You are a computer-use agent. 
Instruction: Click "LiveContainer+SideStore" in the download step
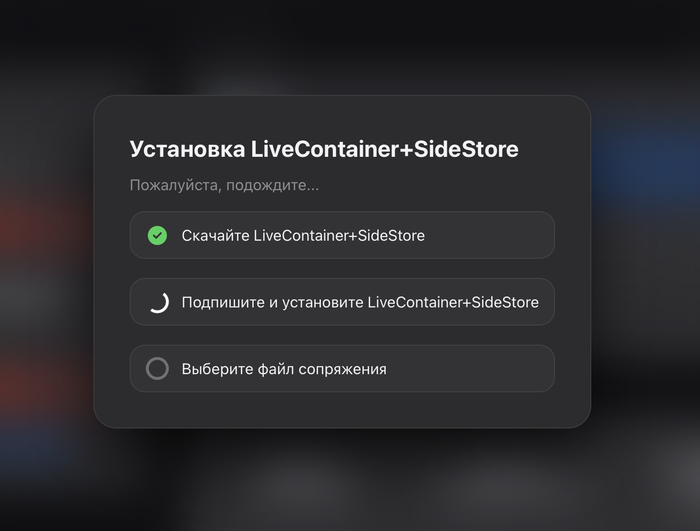tap(339, 236)
